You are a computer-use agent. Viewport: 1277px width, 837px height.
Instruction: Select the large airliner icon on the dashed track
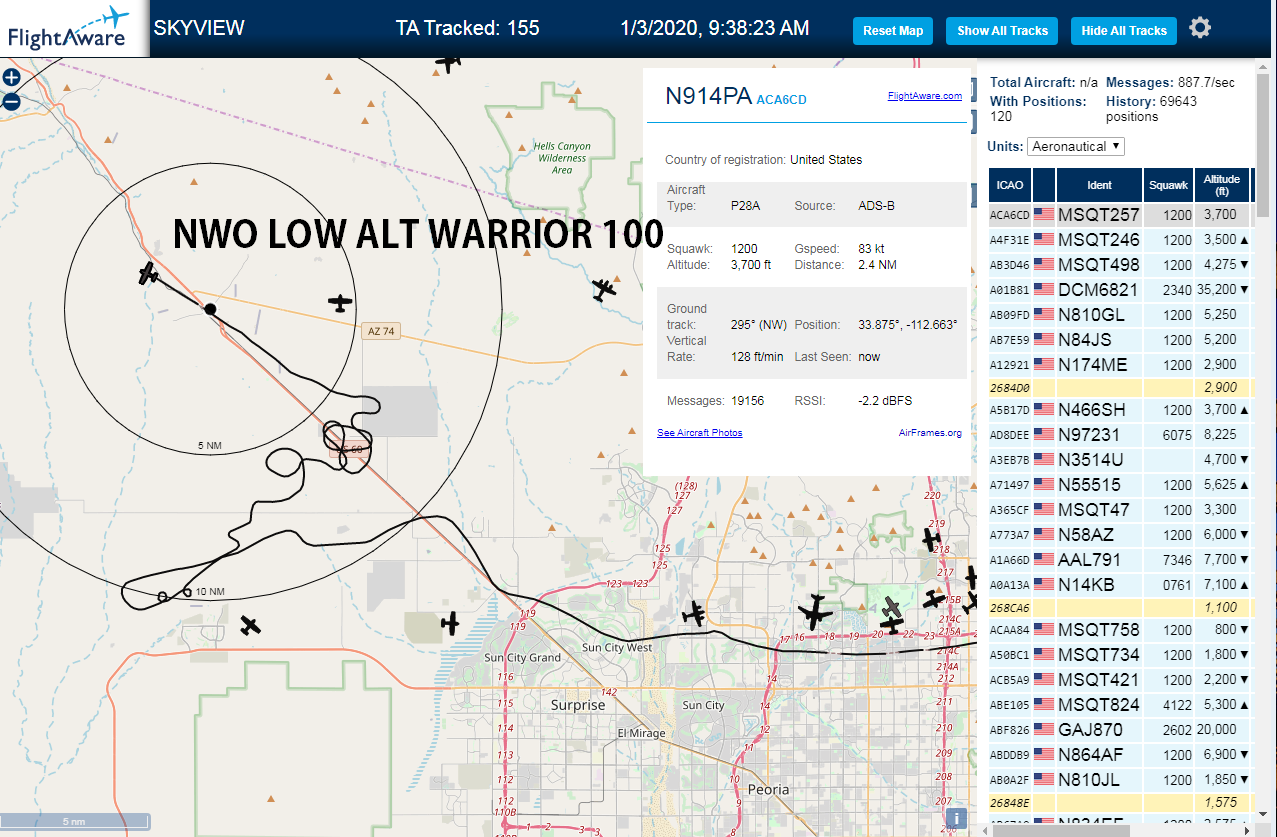click(816, 611)
